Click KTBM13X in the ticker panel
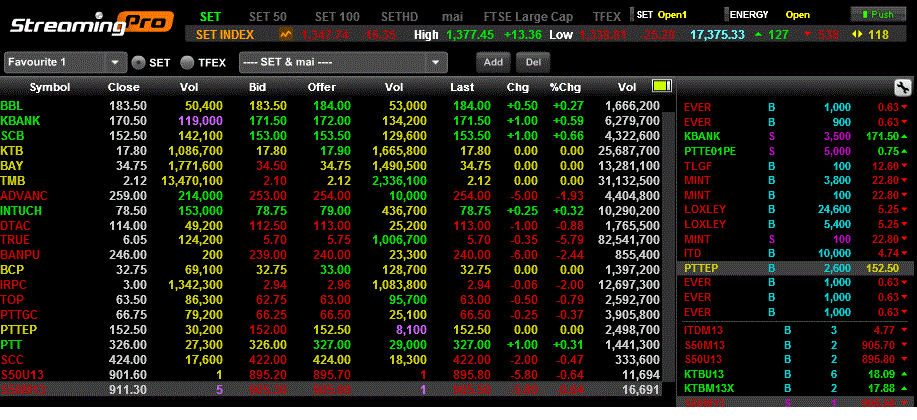The image size is (917, 420). 708,388
